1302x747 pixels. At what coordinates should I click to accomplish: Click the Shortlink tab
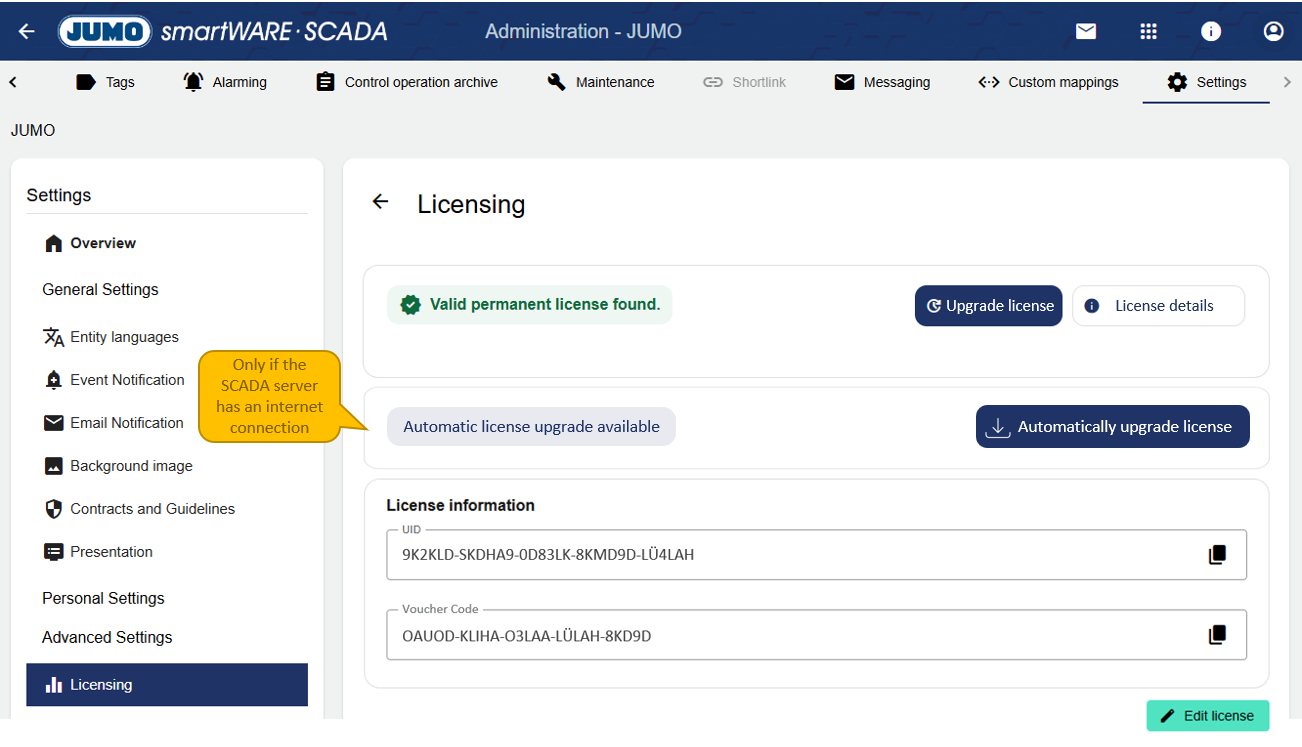click(744, 82)
